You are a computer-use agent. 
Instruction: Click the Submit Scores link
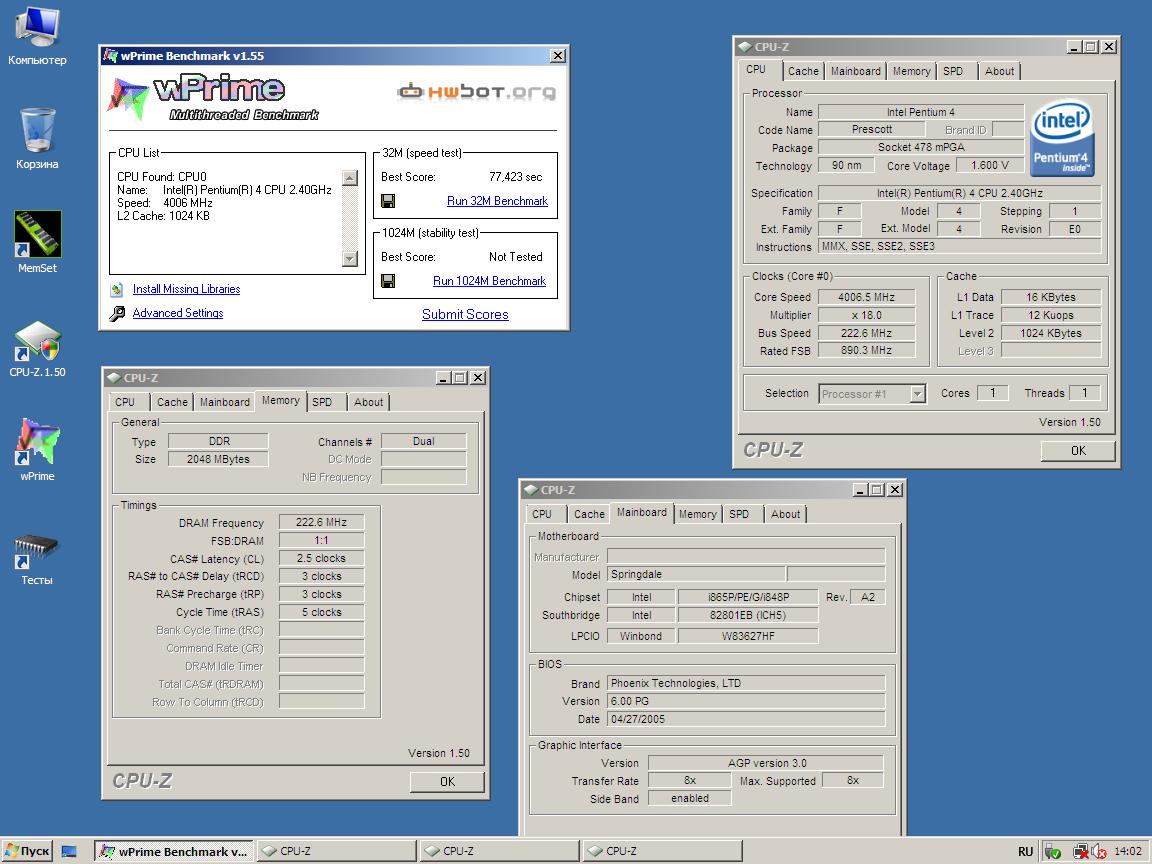pyautogui.click(x=465, y=314)
